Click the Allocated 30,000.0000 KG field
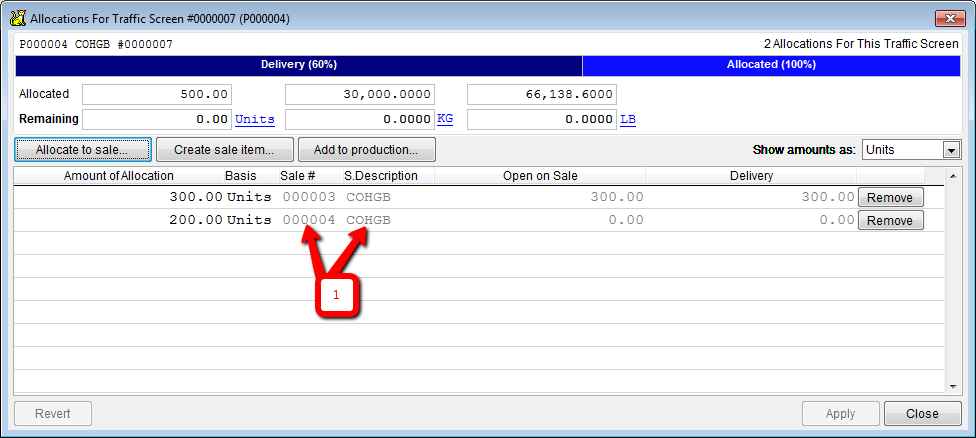The image size is (976, 438). pos(360,95)
